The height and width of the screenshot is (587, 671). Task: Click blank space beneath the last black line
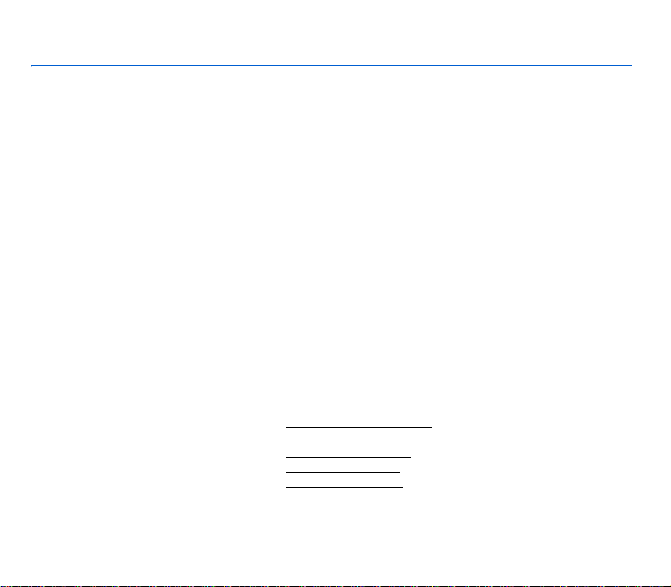[344, 535]
